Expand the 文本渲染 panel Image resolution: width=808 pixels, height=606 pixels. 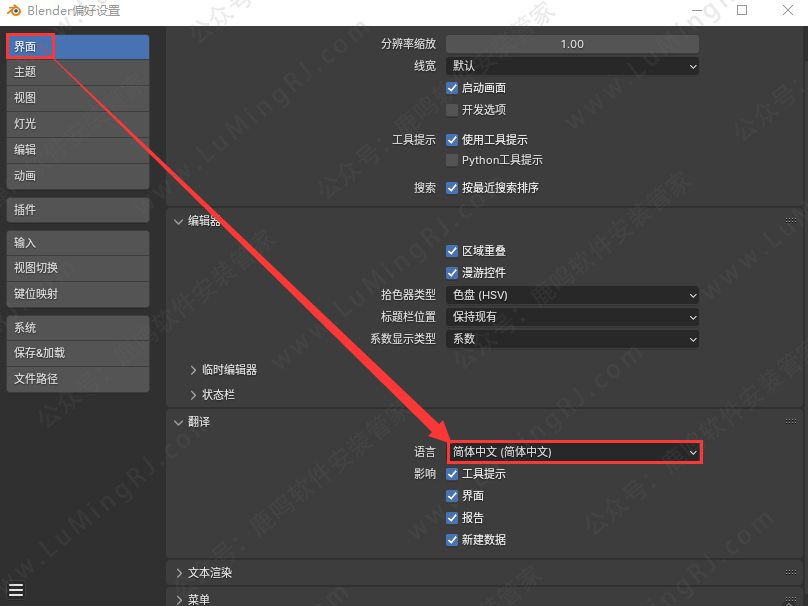click(179, 573)
